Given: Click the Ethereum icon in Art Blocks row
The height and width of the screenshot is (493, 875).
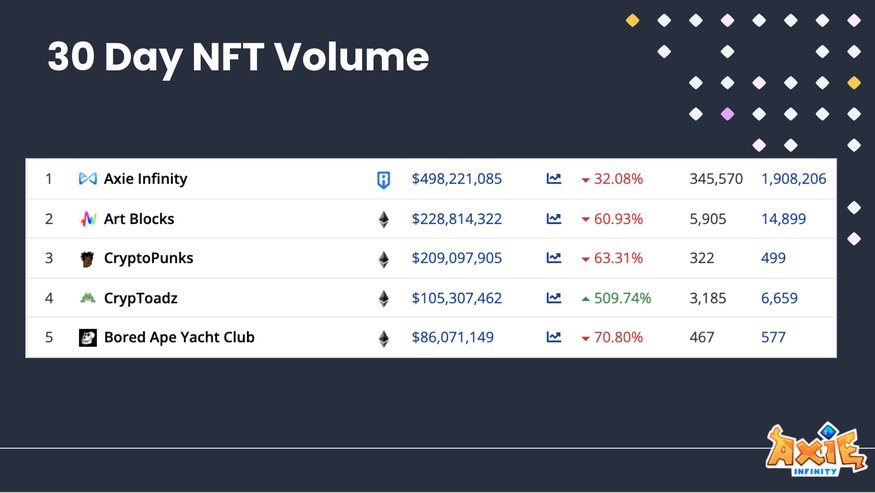Looking at the screenshot, I should coord(383,219).
